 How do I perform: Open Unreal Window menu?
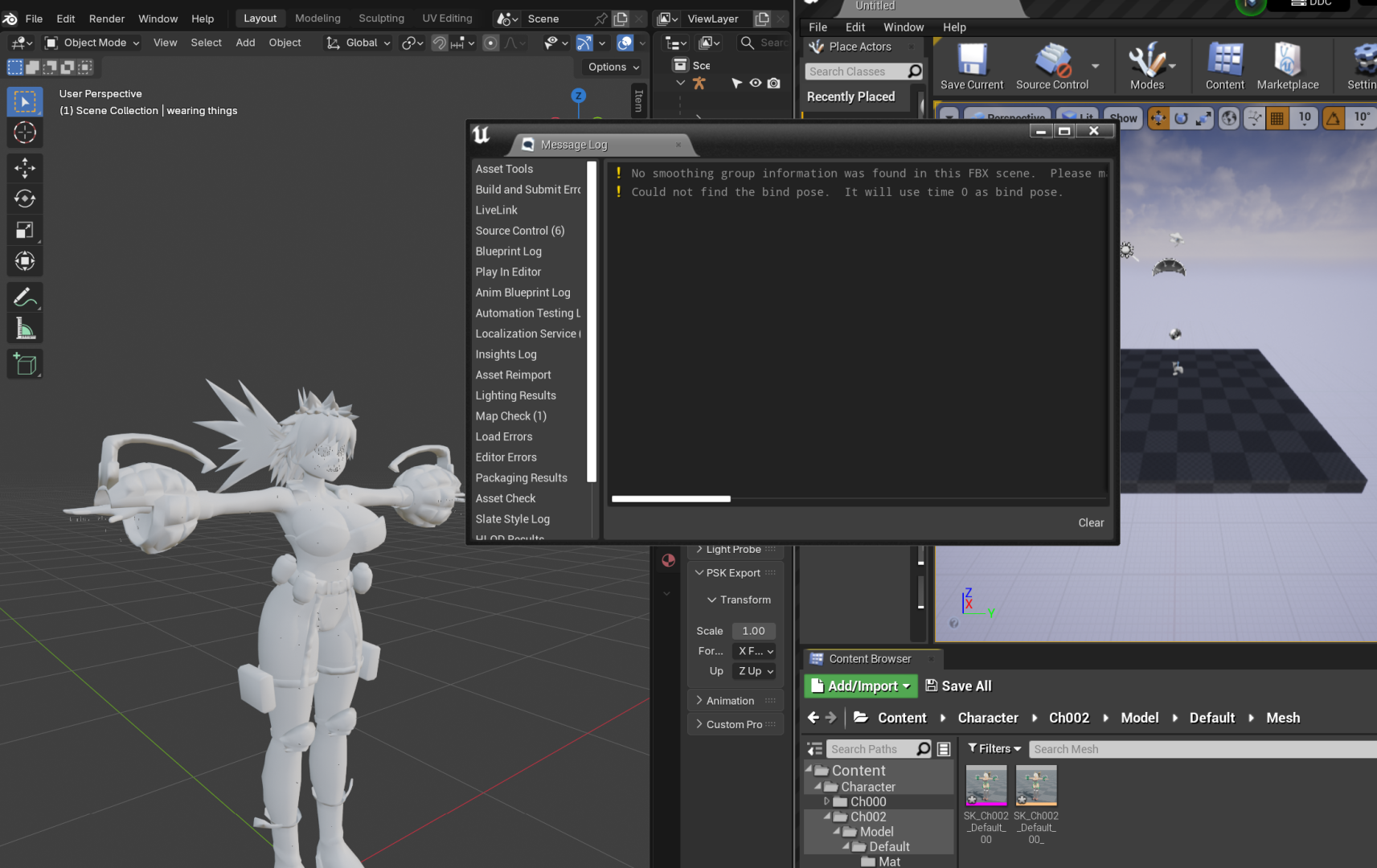pyautogui.click(x=904, y=27)
